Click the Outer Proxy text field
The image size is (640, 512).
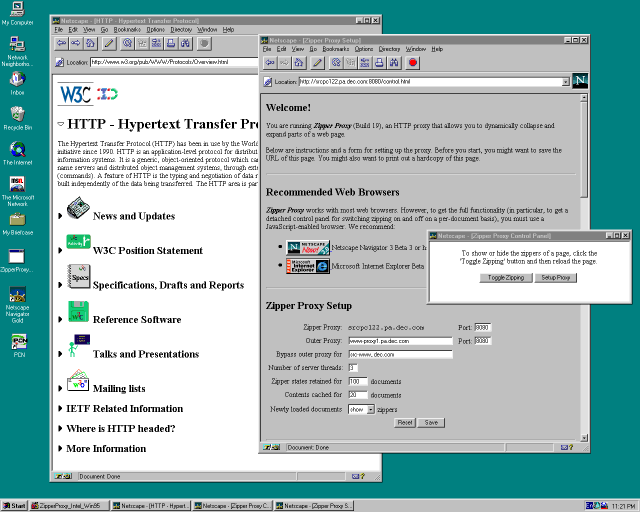[x=399, y=341]
